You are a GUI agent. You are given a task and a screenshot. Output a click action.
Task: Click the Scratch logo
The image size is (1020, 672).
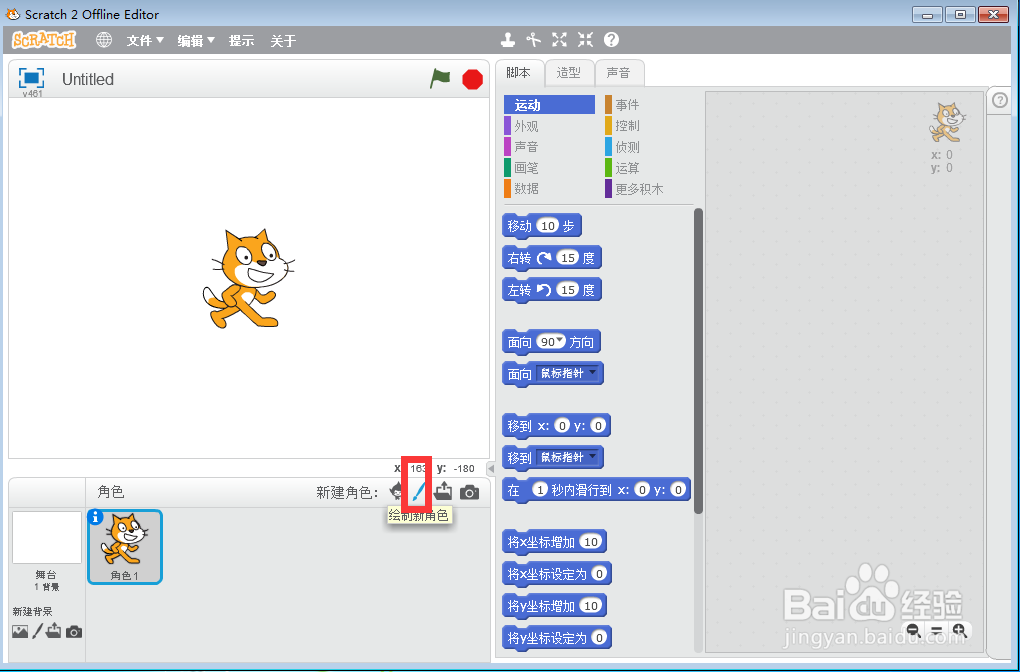pos(44,40)
